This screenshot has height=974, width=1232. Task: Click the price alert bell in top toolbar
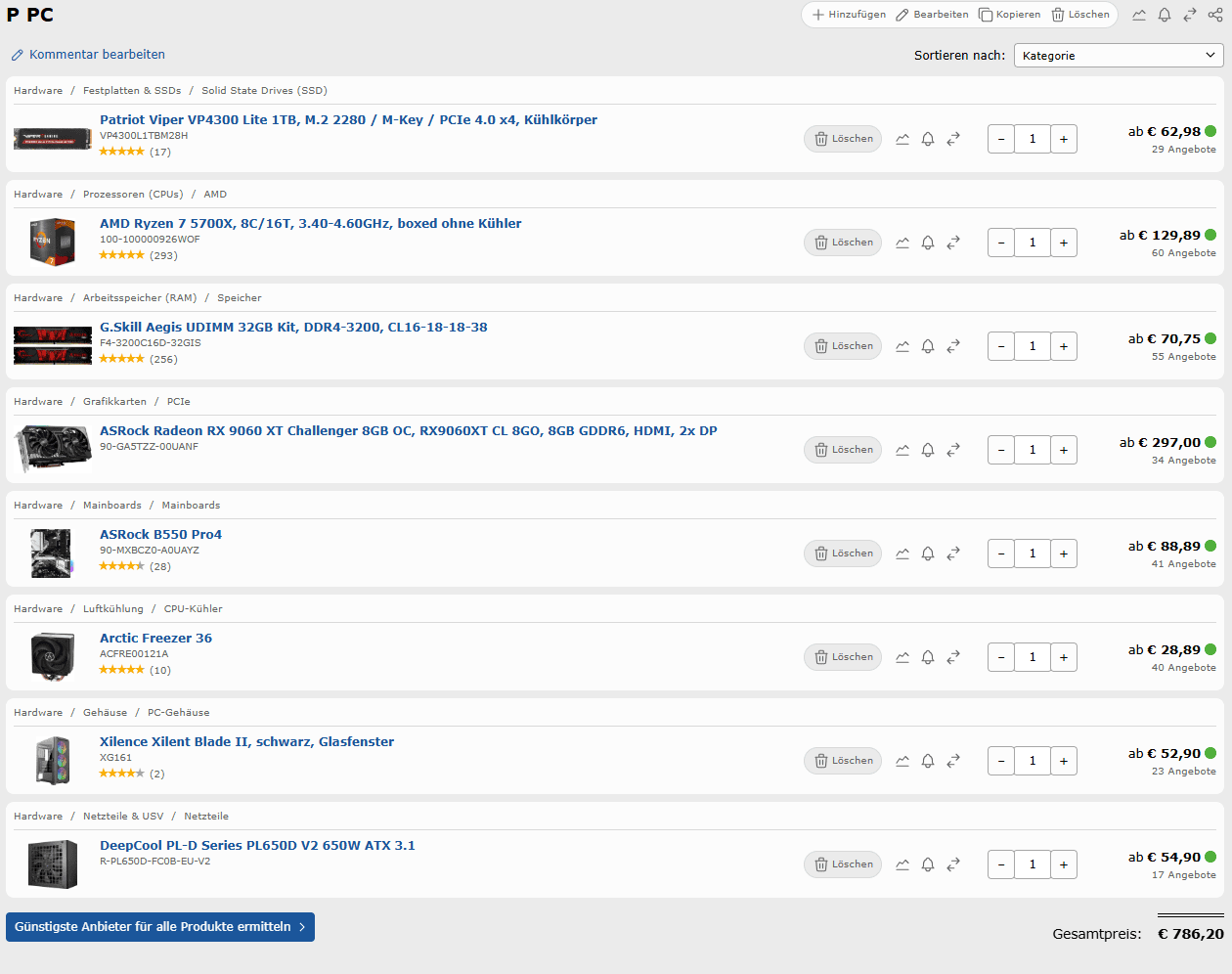(1165, 15)
